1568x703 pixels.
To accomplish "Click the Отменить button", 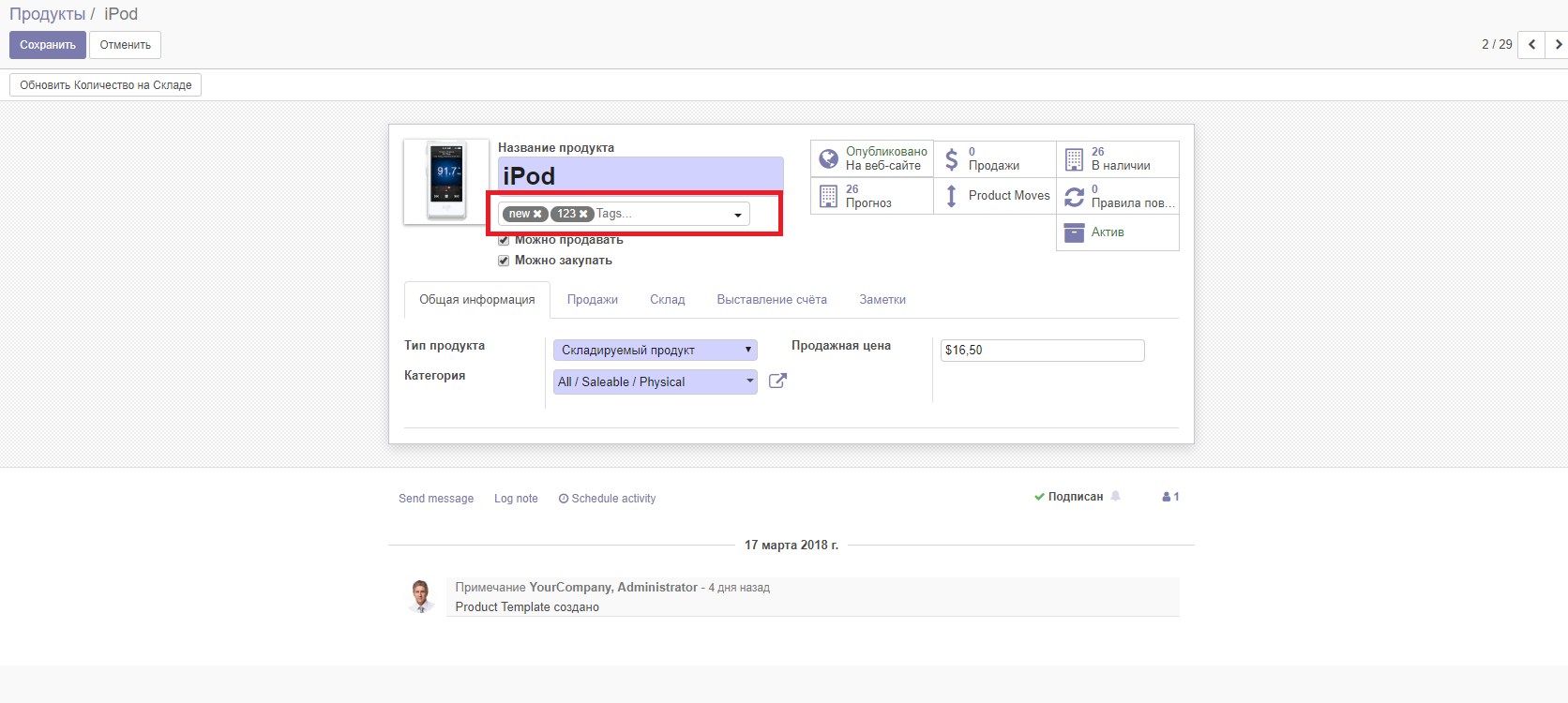I will (x=126, y=45).
